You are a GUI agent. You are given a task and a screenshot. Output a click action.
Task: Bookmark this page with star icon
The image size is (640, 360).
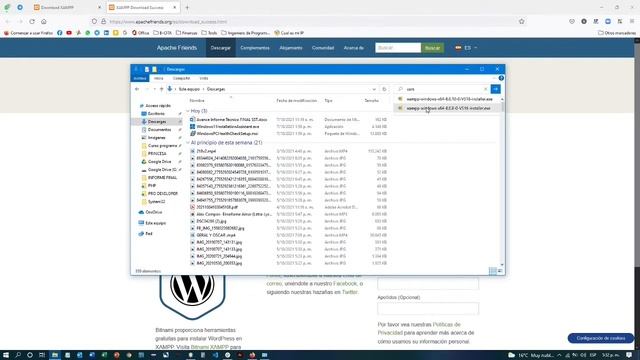click(522, 21)
